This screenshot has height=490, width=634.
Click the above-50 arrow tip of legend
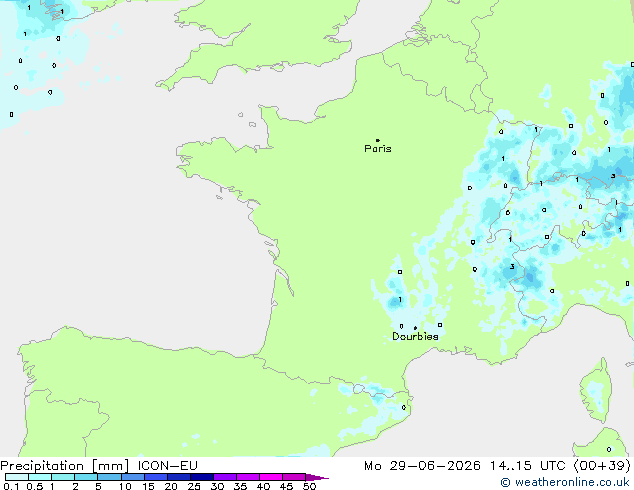click(317, 477)
